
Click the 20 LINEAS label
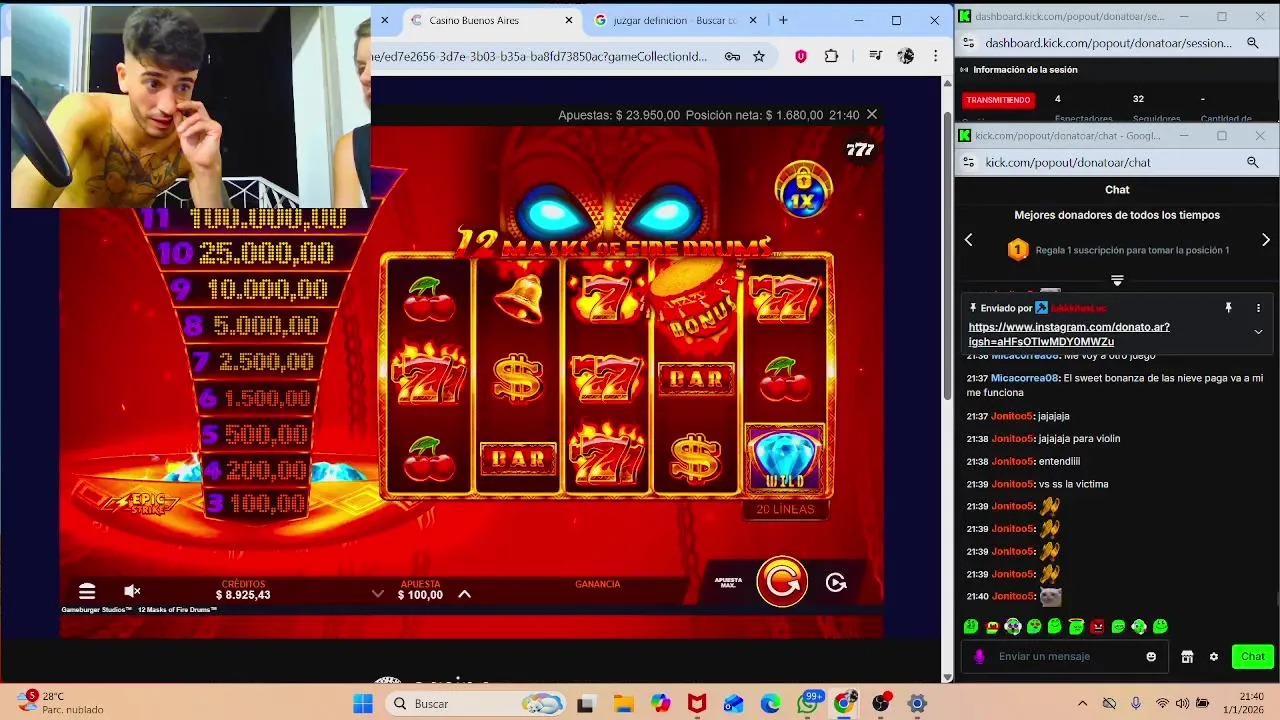[785, 509]
